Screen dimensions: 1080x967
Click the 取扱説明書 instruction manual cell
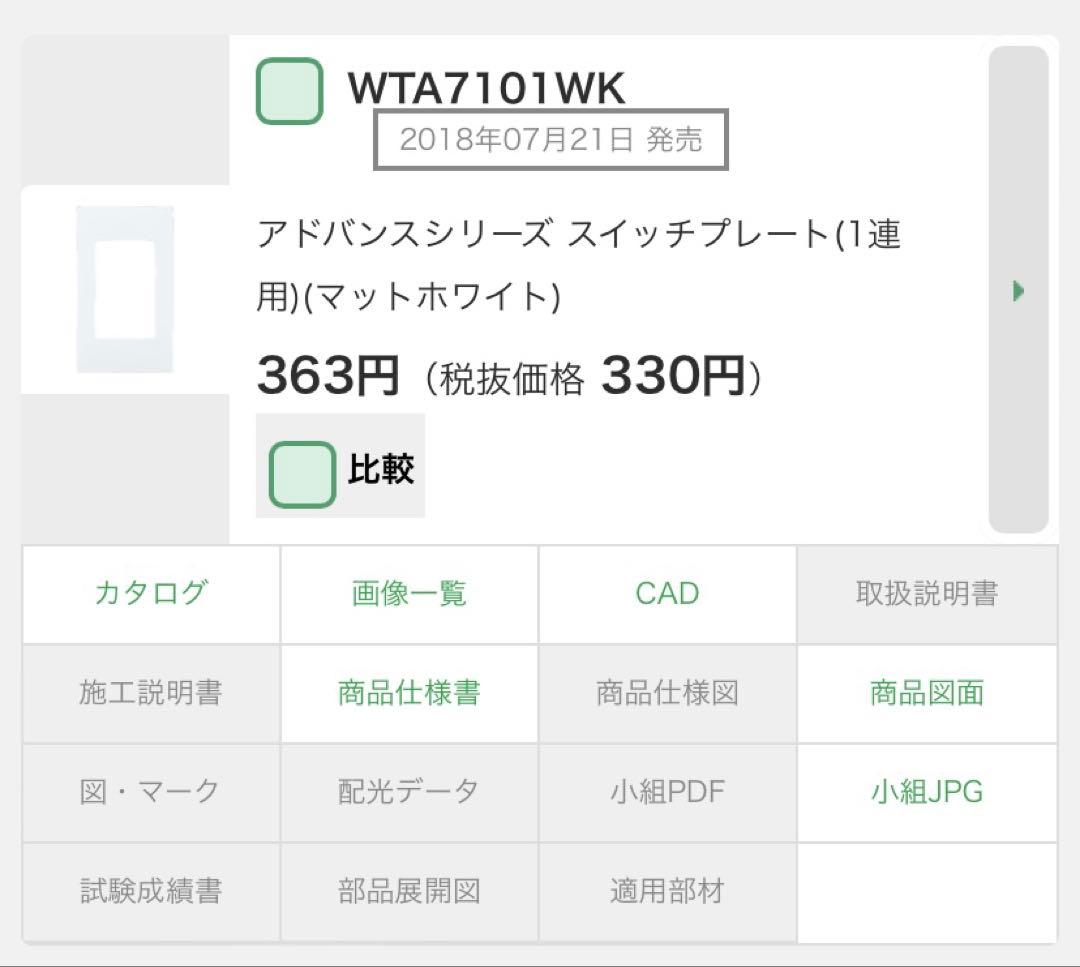[926, 594]
